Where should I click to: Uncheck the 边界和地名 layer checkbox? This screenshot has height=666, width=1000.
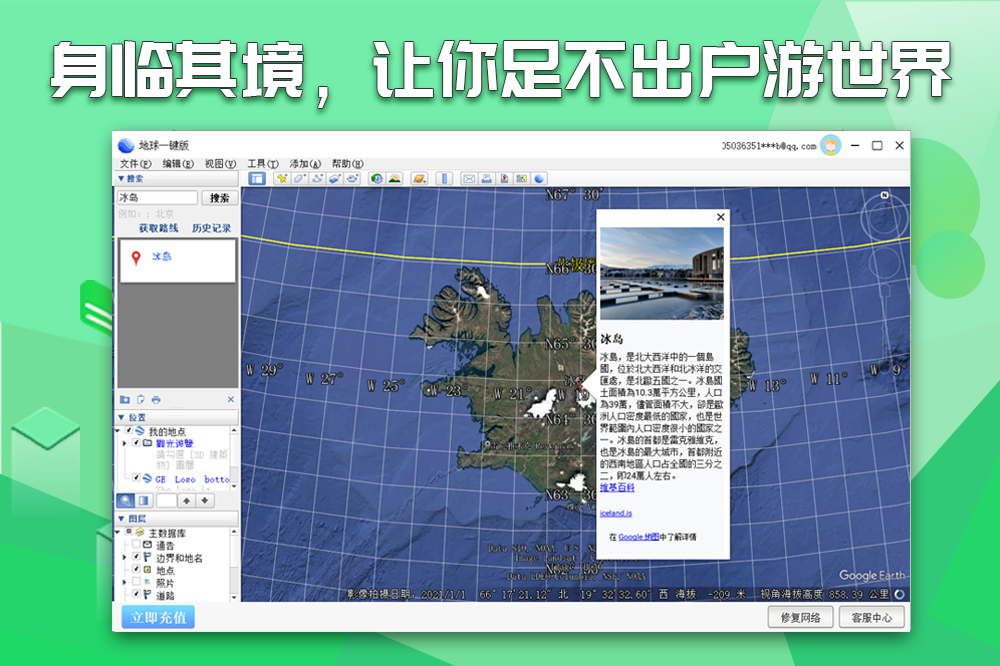tap(136, 557)
